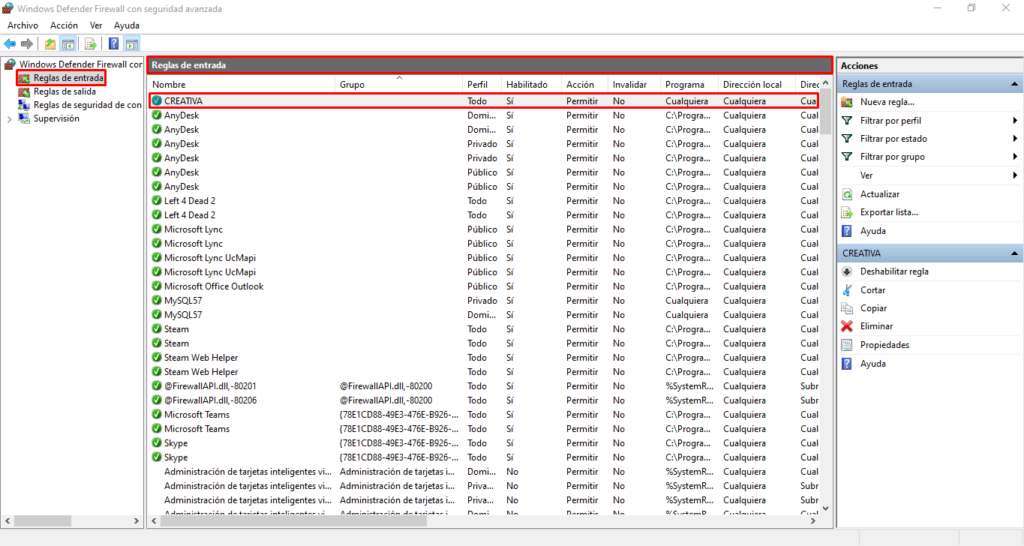
Task: Click the Forward arrow toolbar icon
Action: click(27, 44)
